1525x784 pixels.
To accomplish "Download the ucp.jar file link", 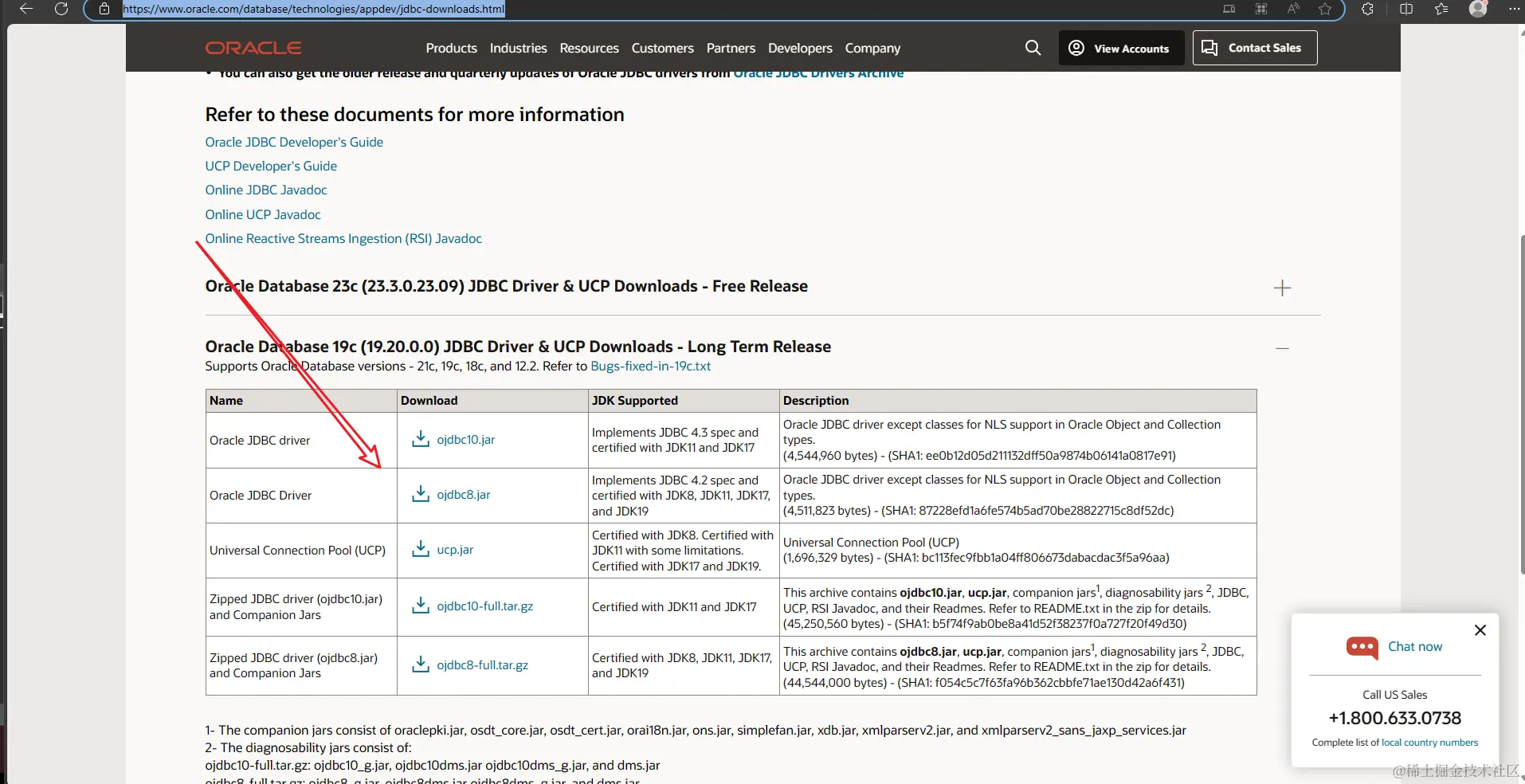I will [x=455, y=550].
